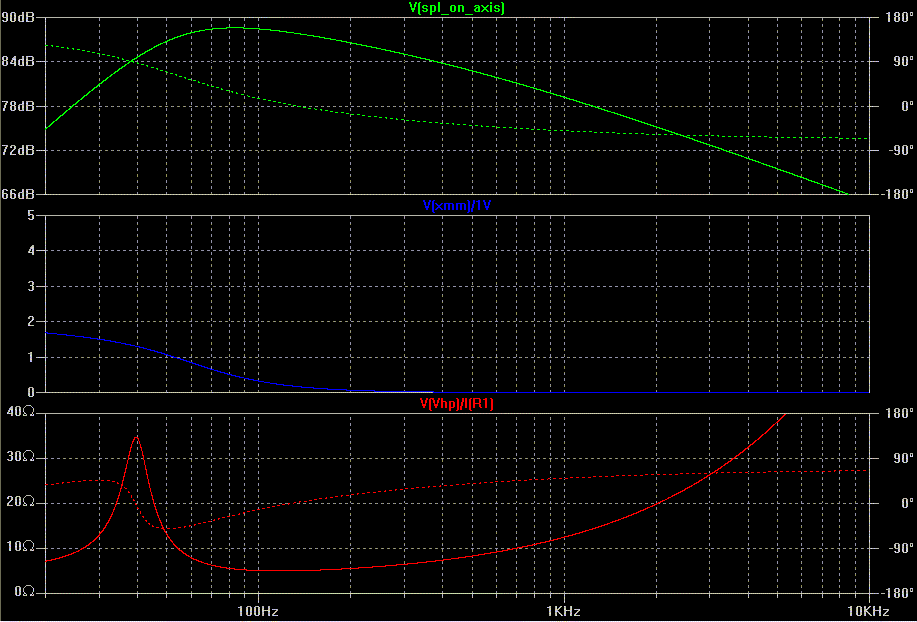
Task: Click the 40Ω label on impedance axis
Action: tap(21, 413)
